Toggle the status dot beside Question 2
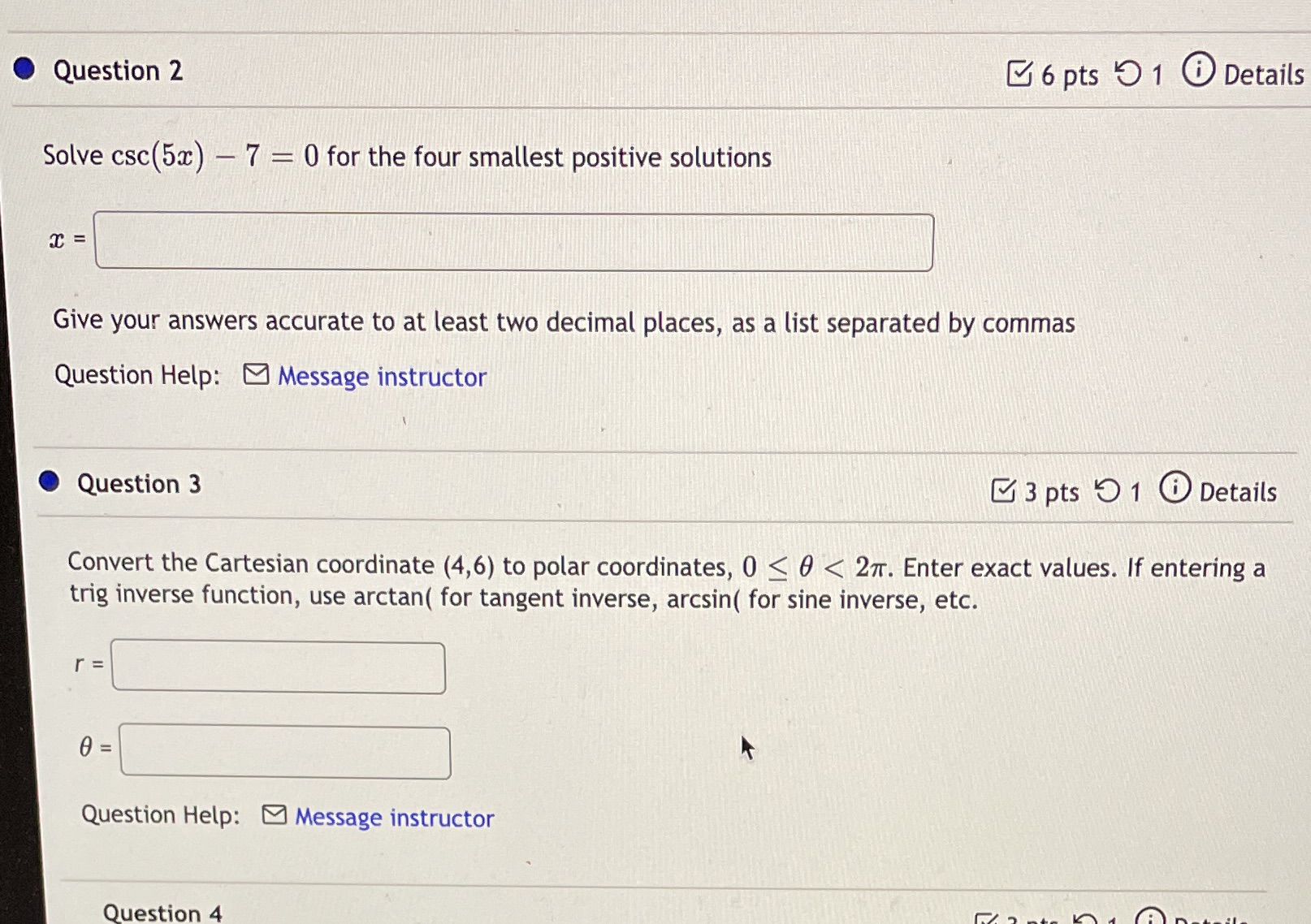The image size is (1311, 924). (23, 71)
